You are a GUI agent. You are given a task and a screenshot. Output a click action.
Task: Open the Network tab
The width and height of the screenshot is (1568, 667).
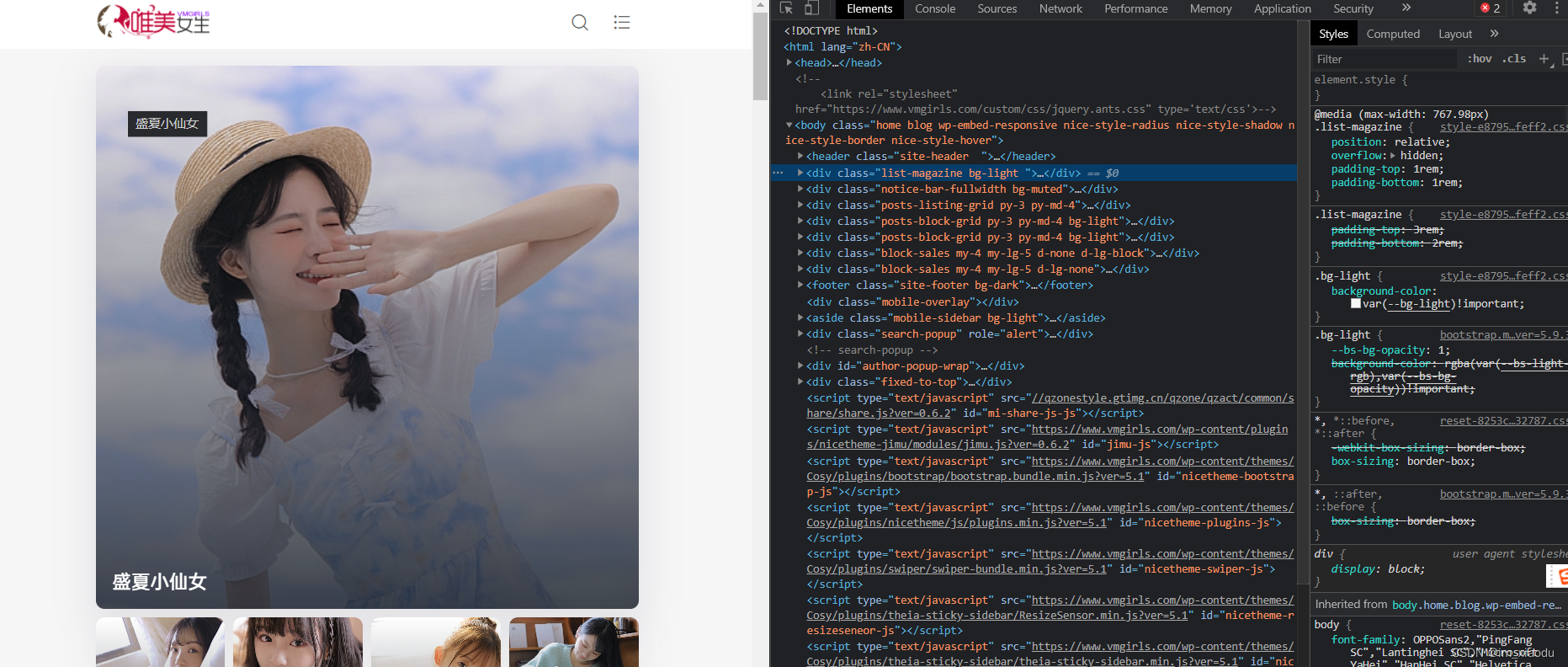(1060, 8)
